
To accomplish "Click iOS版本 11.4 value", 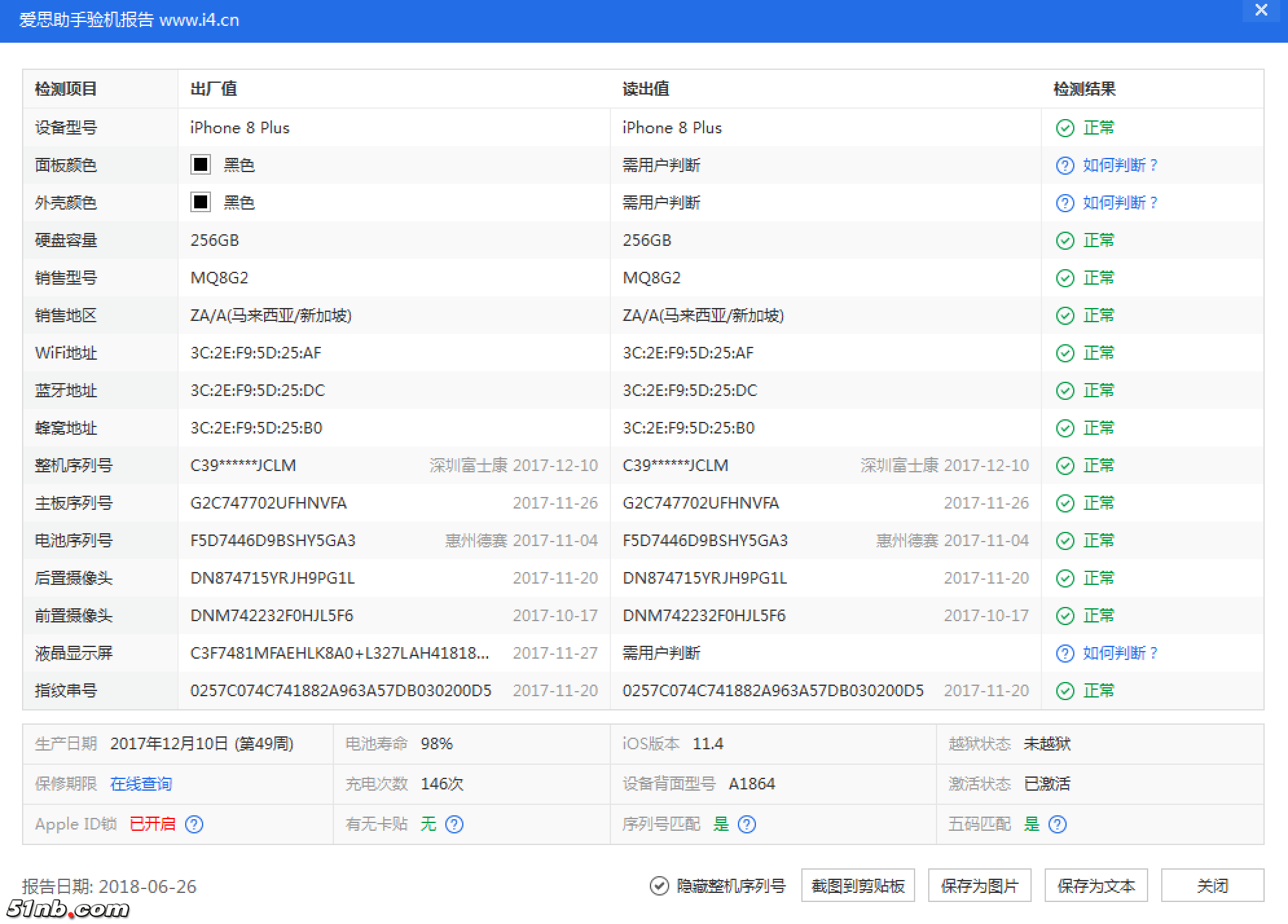I will tap(708, 743).
